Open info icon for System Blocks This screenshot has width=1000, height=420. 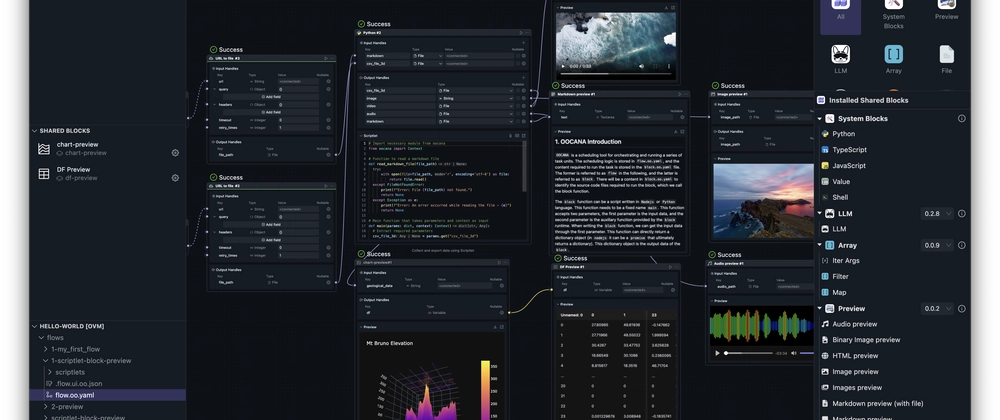click(x=962, y=119)
